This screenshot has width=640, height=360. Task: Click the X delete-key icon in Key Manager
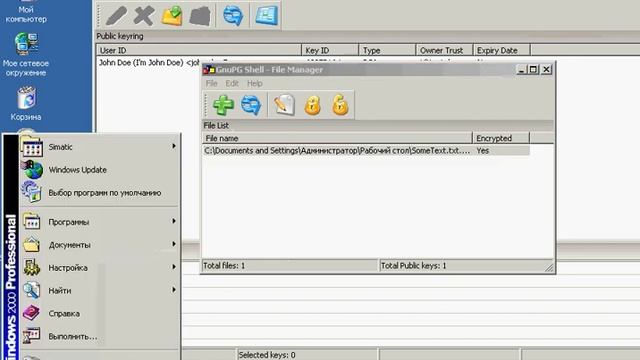click(x=144, y=16)
